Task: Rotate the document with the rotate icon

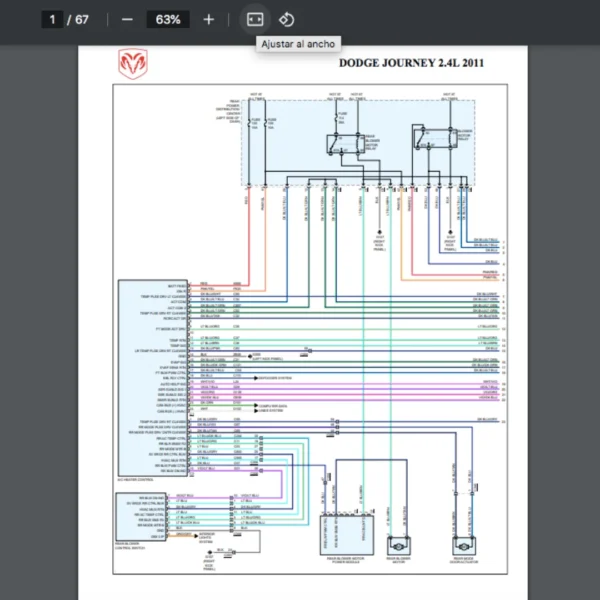Action: 286,19
